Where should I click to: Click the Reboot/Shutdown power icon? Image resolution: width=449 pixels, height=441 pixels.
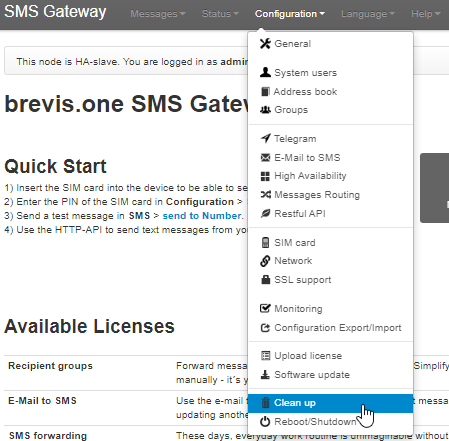(x=265, y=422)
